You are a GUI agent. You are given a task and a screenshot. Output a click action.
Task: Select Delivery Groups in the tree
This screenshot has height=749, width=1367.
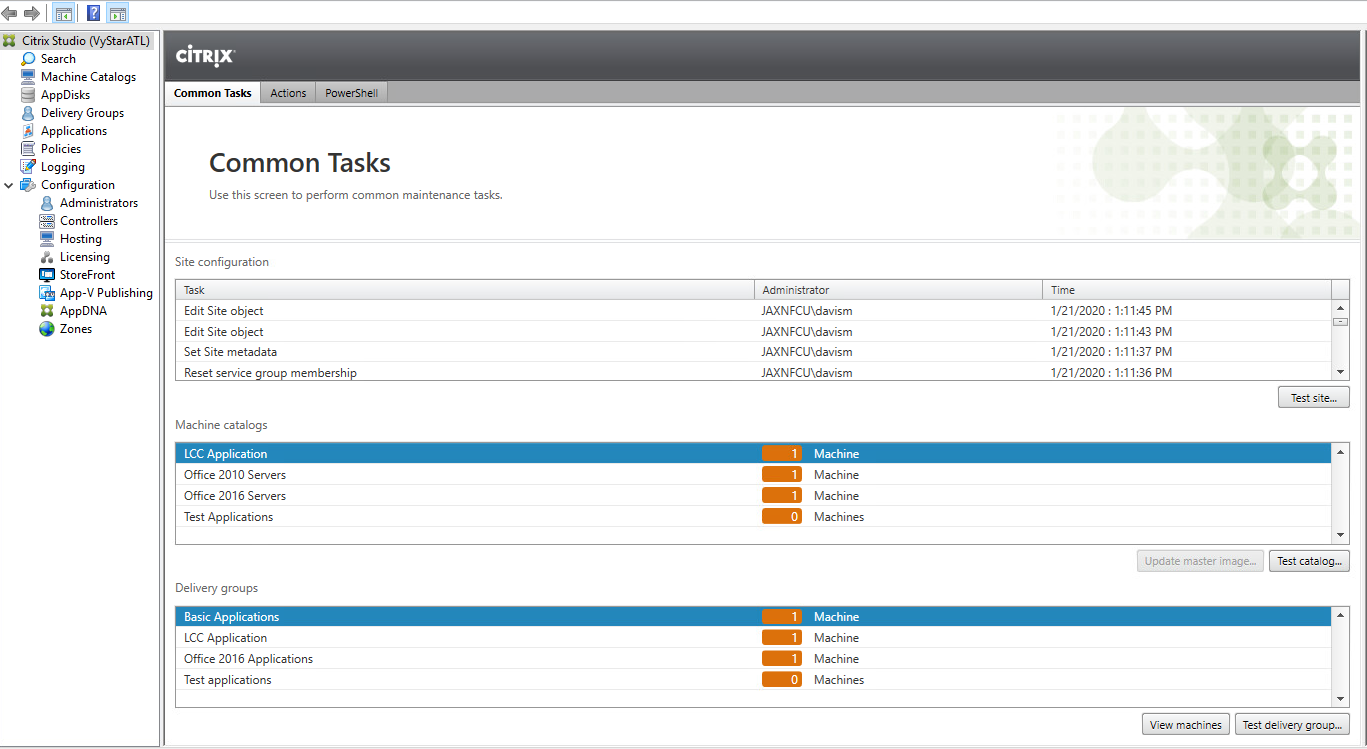point(82,113)
